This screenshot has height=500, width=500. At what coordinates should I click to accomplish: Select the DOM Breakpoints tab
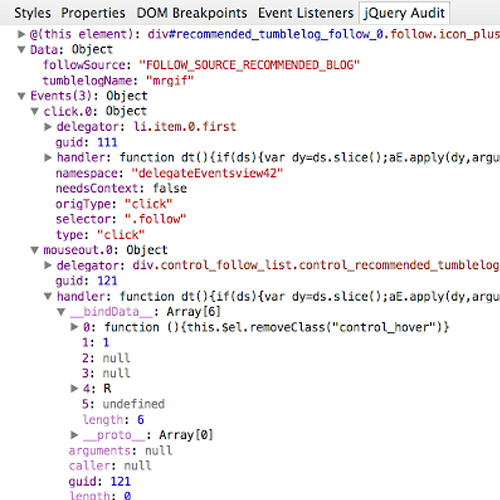[x=192, y=13]
